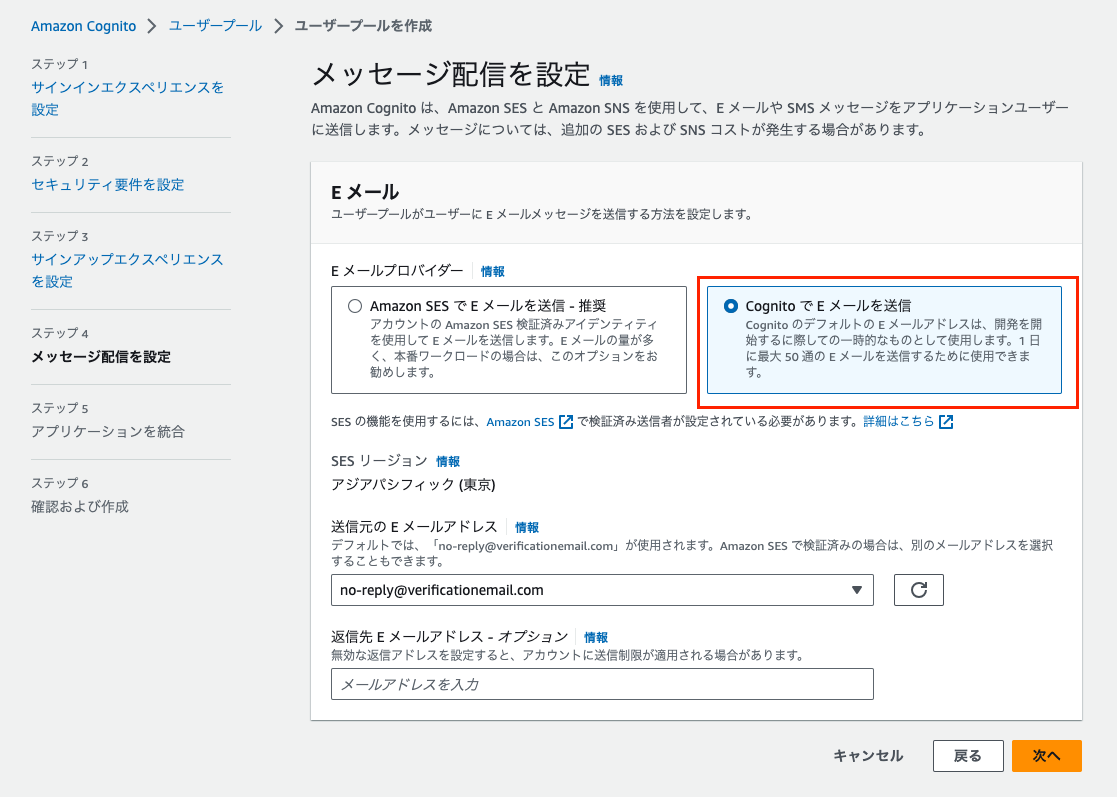Click the breadcrumb chevron after Amazon Cognito

pyautogui.click(x=152, y=26)
